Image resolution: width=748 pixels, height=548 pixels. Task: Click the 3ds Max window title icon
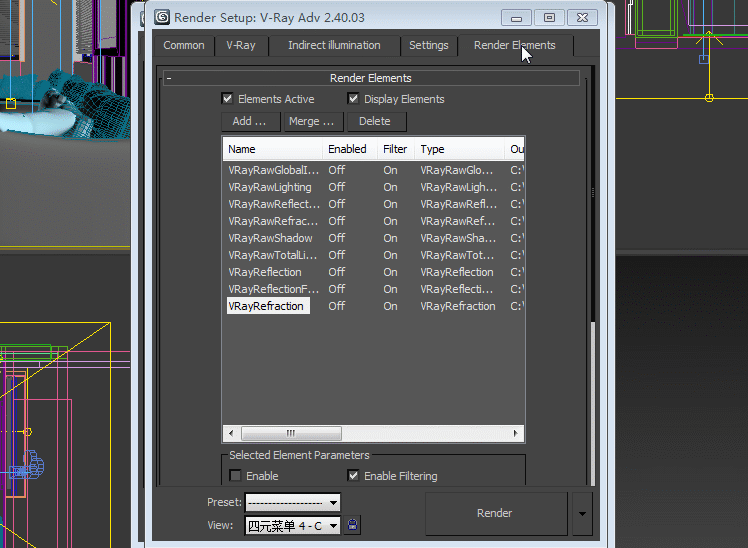(x=162, y=17)
